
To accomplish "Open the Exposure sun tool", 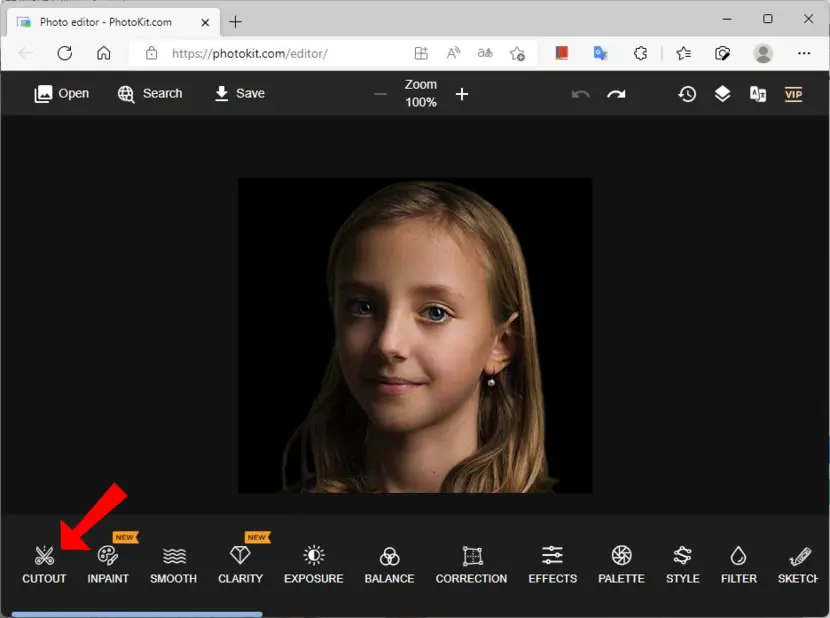I will click(313, 565).
